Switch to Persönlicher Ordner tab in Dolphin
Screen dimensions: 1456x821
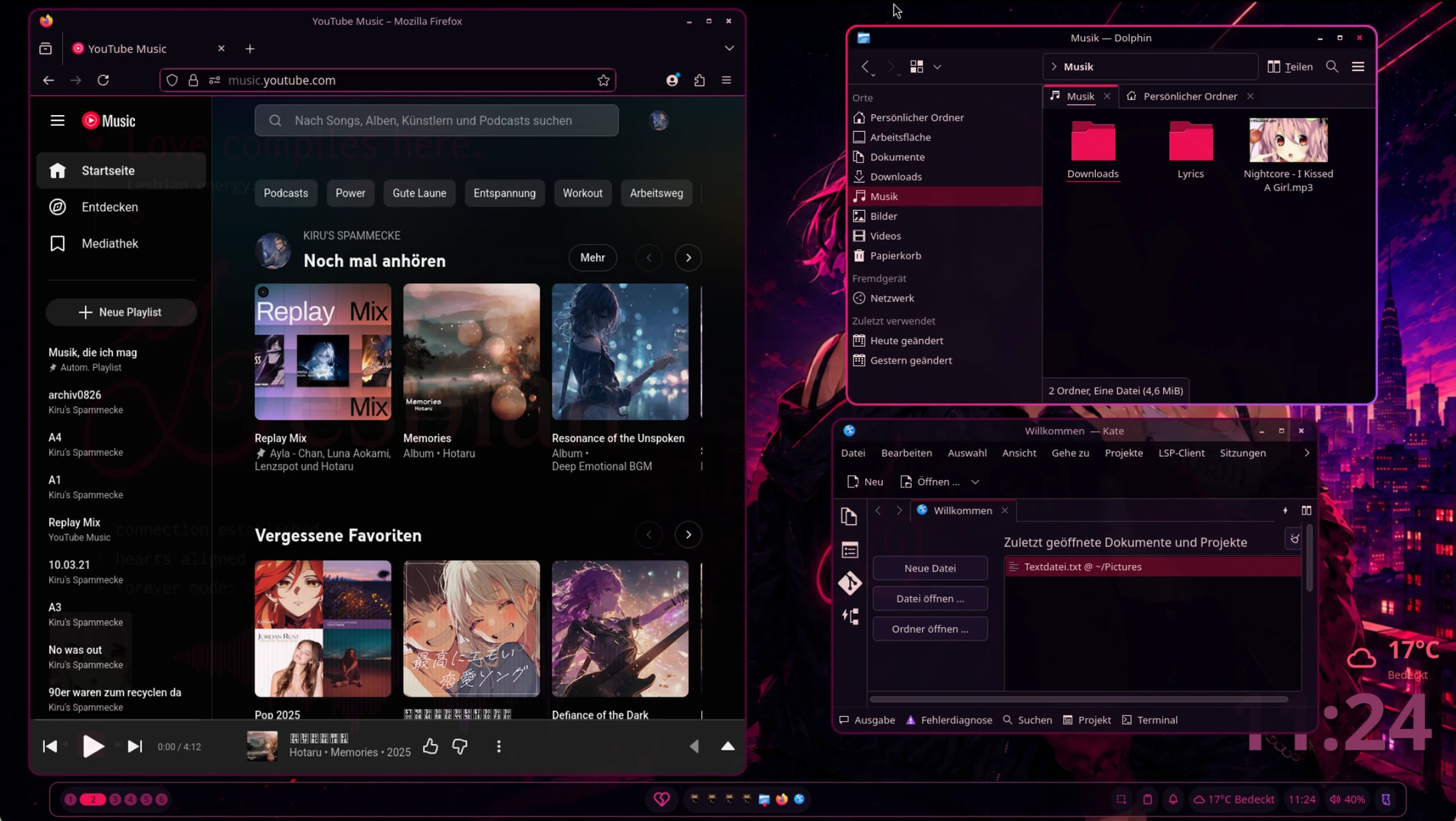click(1190, 96)
